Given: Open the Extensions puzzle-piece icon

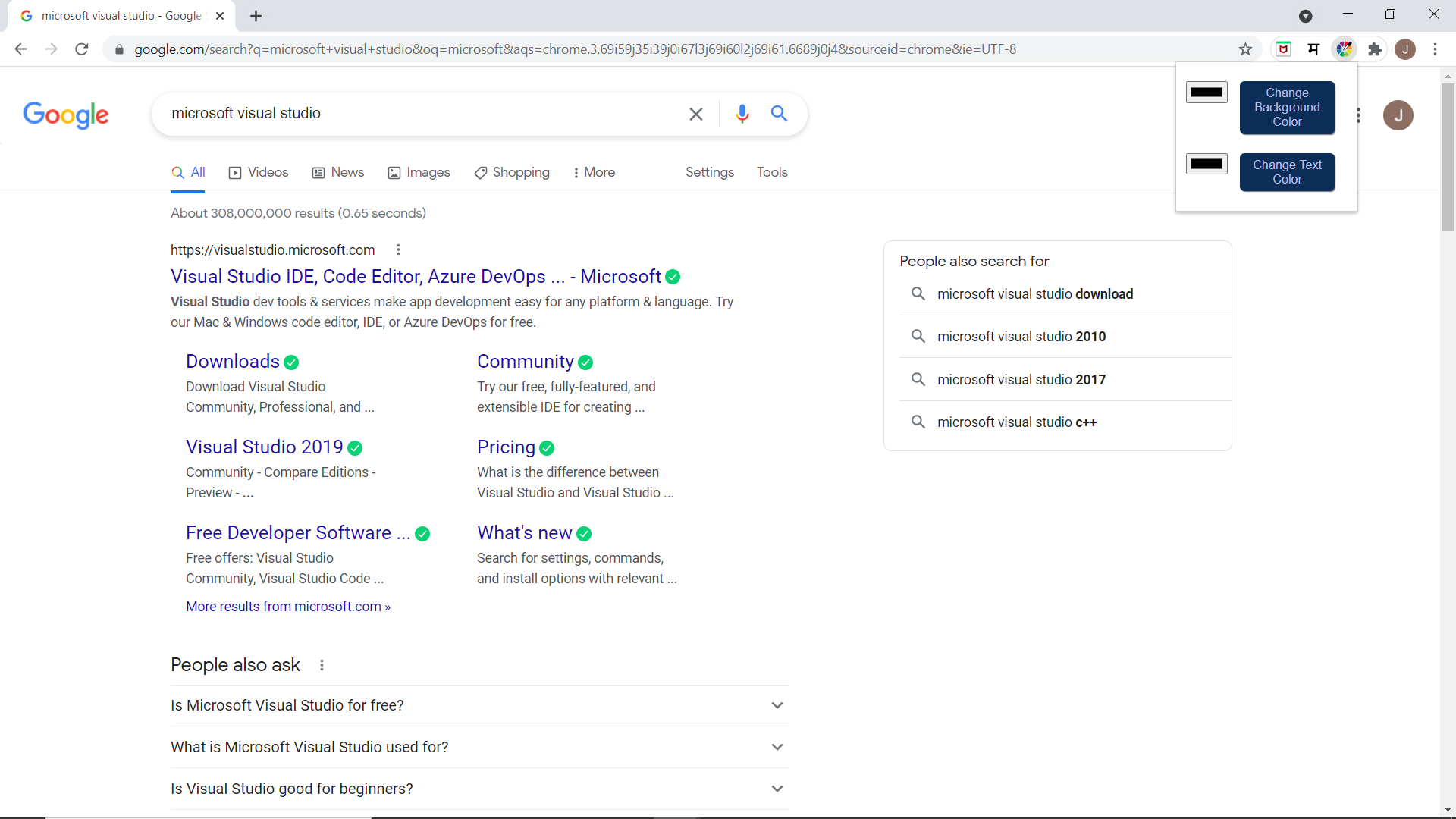Looking at the screenshot, I should click(x=1374, y=49).
